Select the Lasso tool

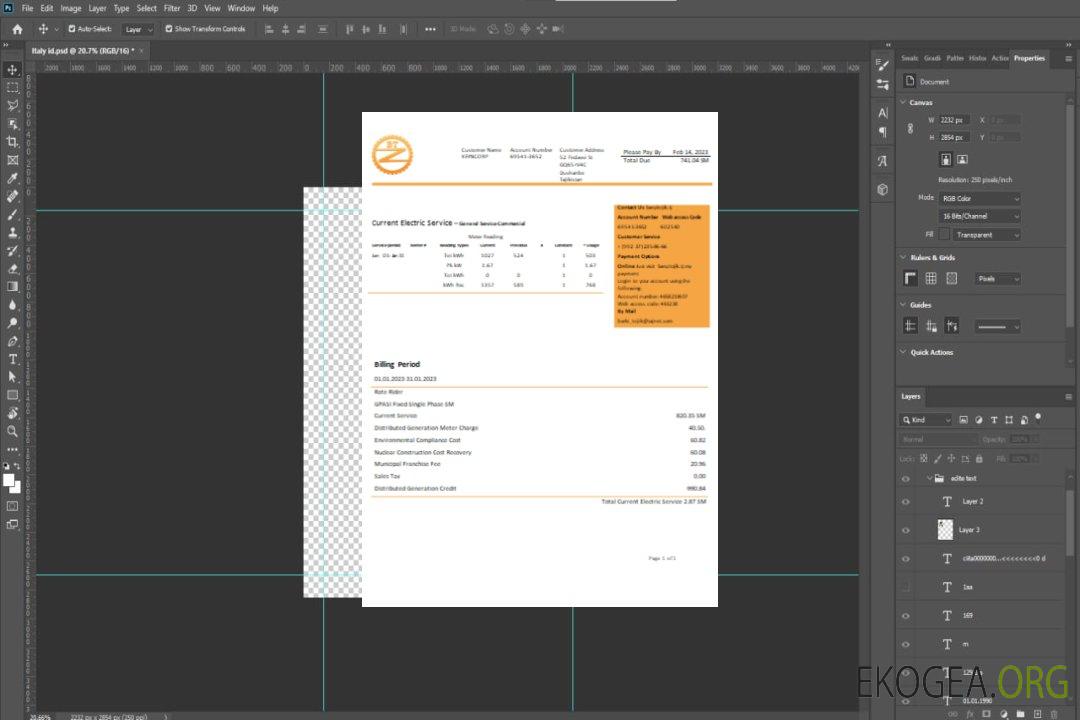[13, 105]
